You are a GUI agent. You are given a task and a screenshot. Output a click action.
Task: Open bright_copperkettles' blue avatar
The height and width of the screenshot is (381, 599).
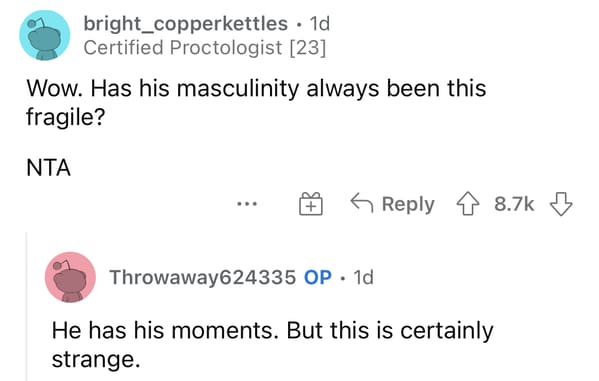(45, 35)
